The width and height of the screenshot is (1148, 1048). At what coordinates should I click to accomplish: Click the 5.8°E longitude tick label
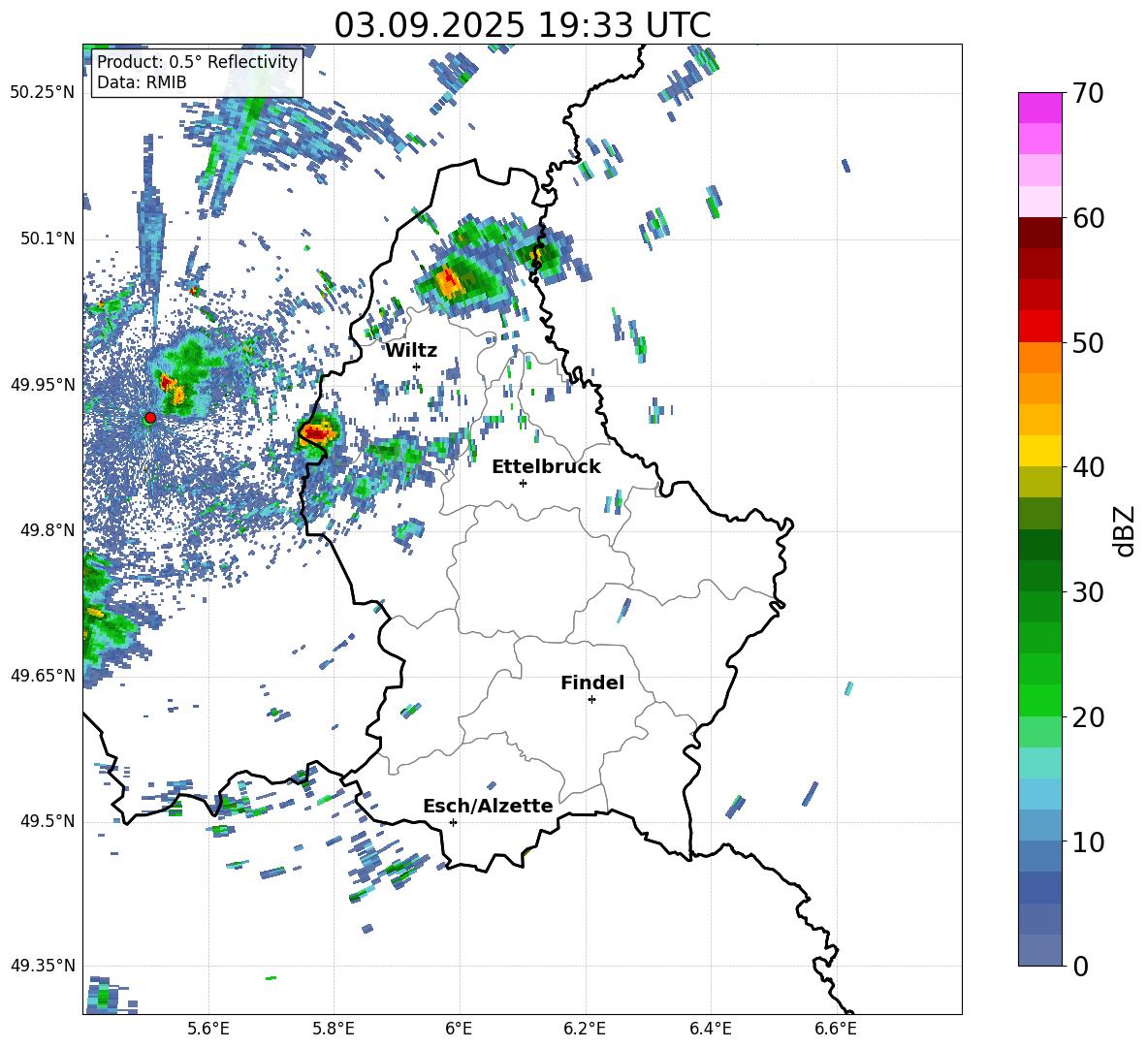(x=334, y=1029)
